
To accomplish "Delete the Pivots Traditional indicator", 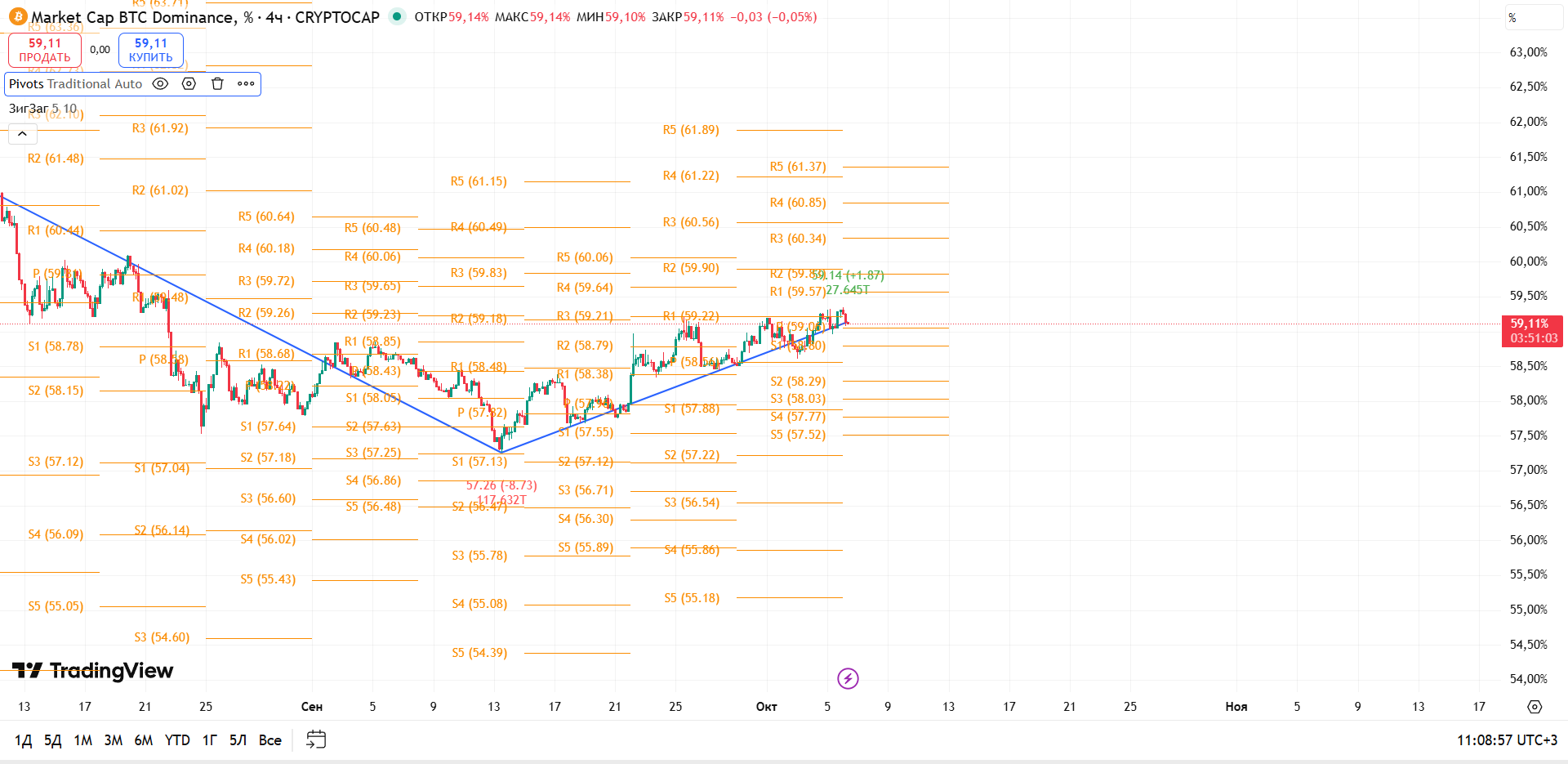I will pos(217,83).
